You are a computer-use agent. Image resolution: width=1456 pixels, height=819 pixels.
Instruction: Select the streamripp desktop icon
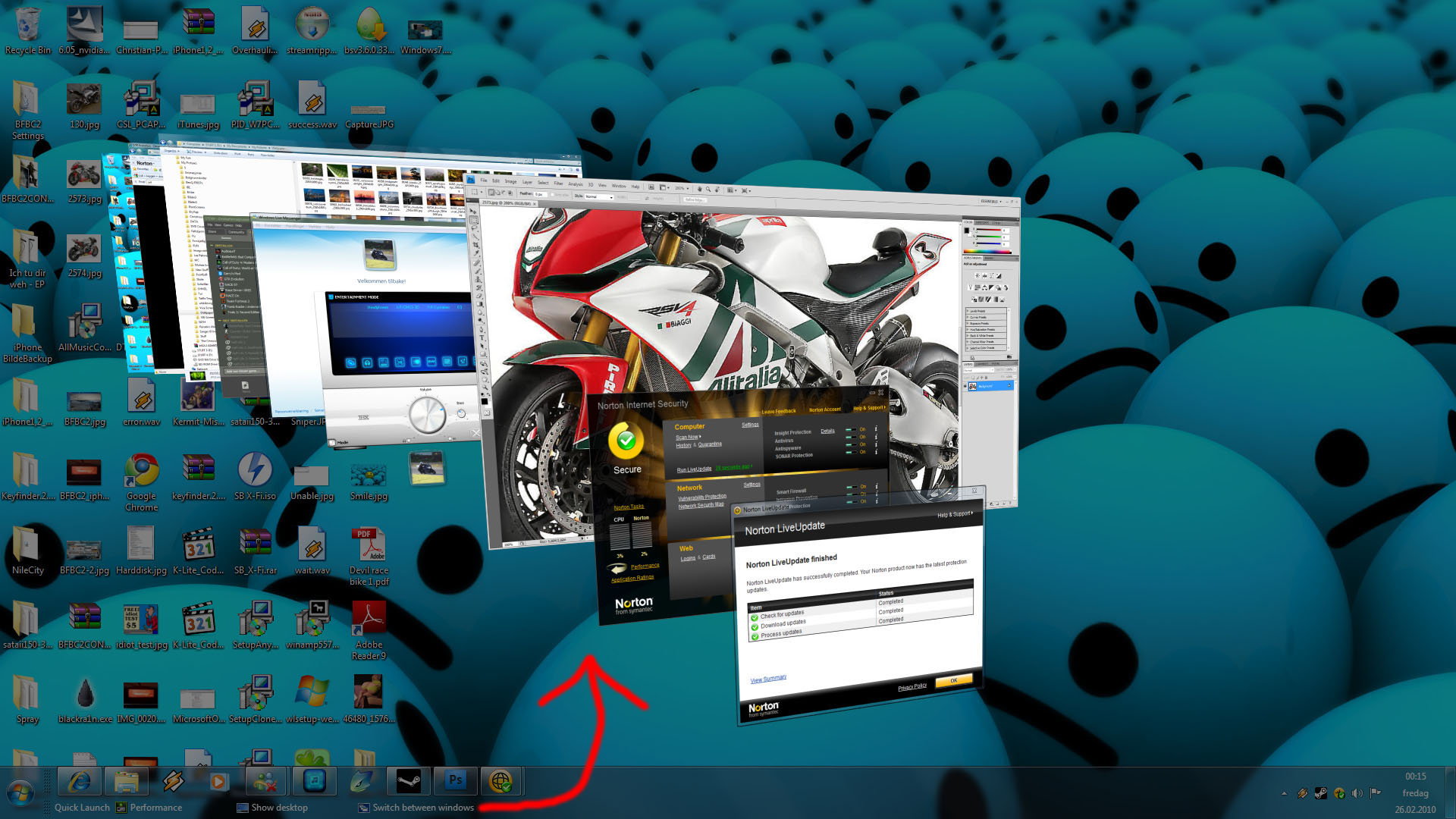point(312,31)
